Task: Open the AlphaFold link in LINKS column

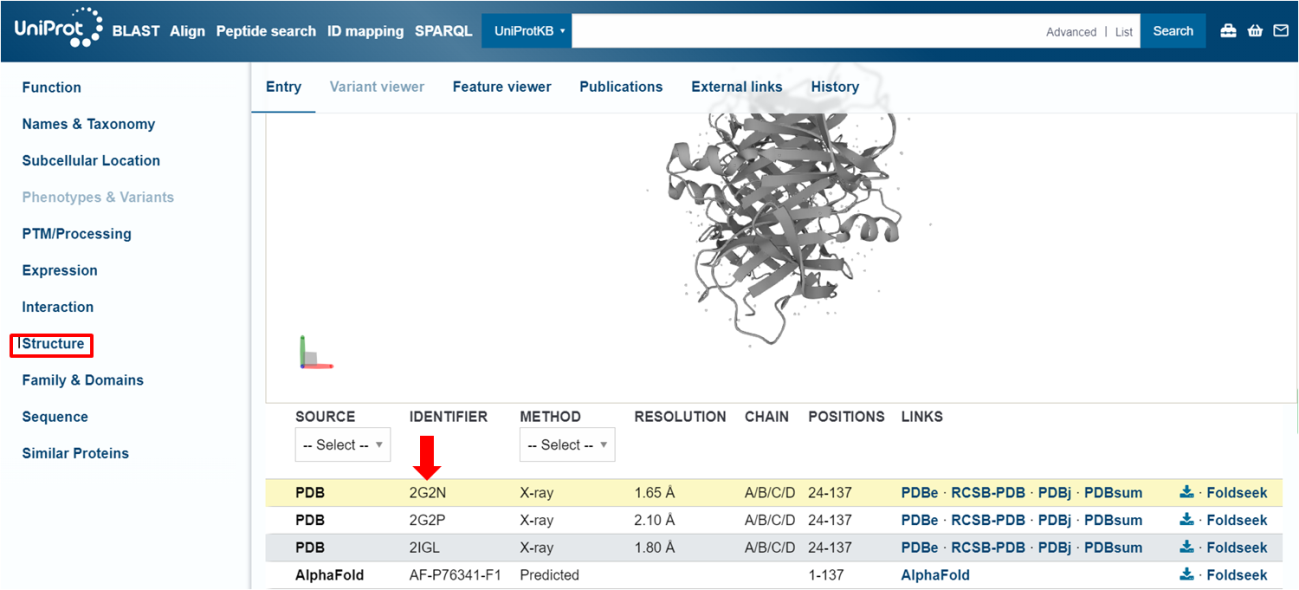Action: pyautogui.click(x=935, y=575)
